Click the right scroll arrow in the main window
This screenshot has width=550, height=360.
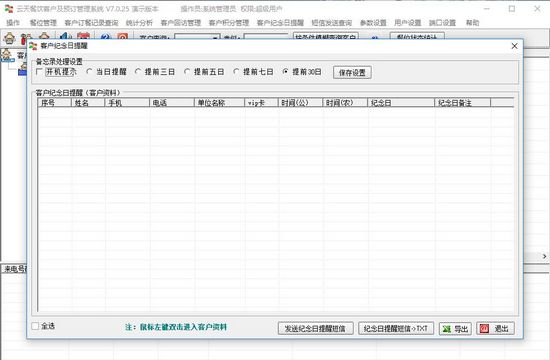pos(544,256)
